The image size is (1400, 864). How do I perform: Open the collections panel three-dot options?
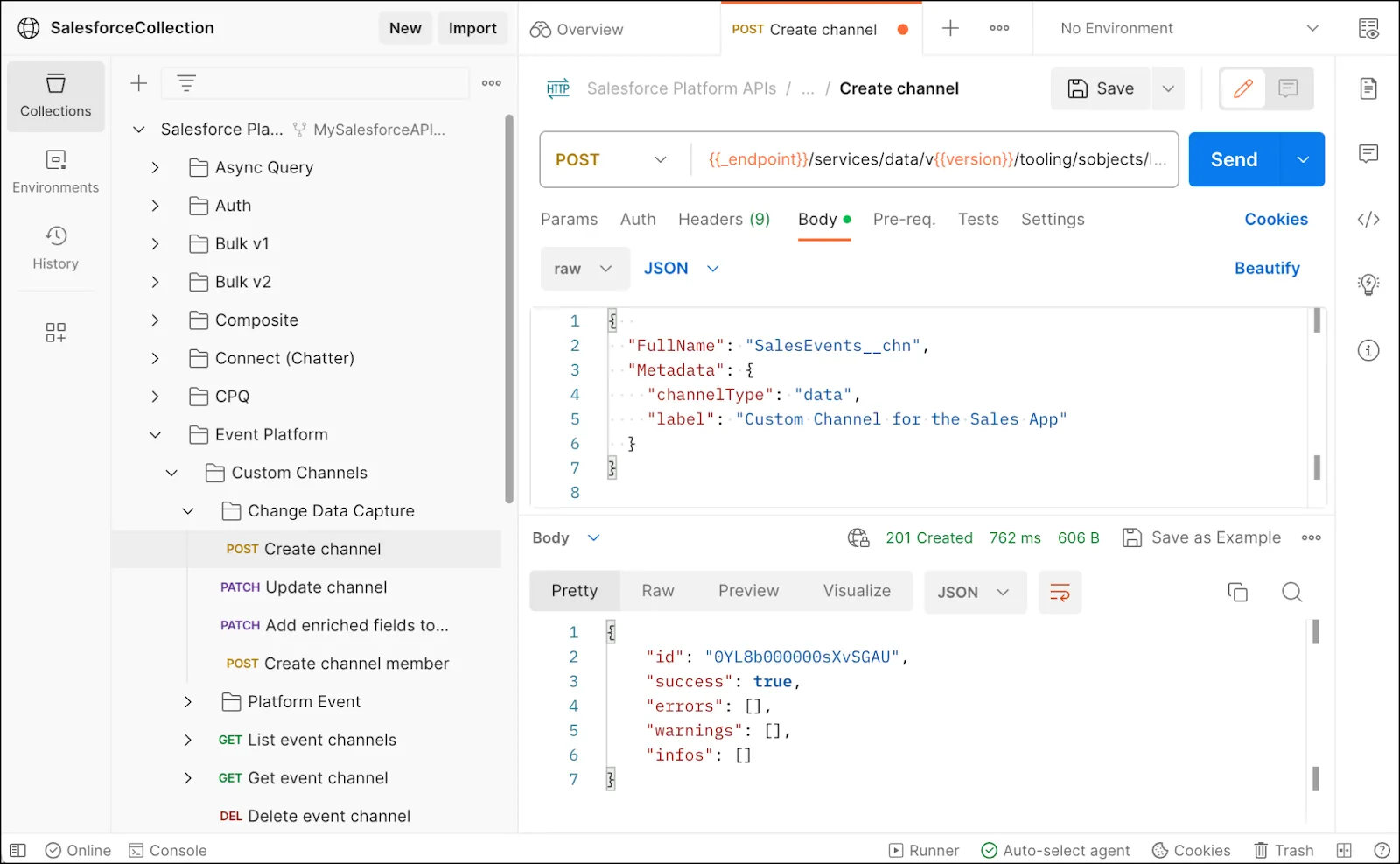(x=492, y=83)
